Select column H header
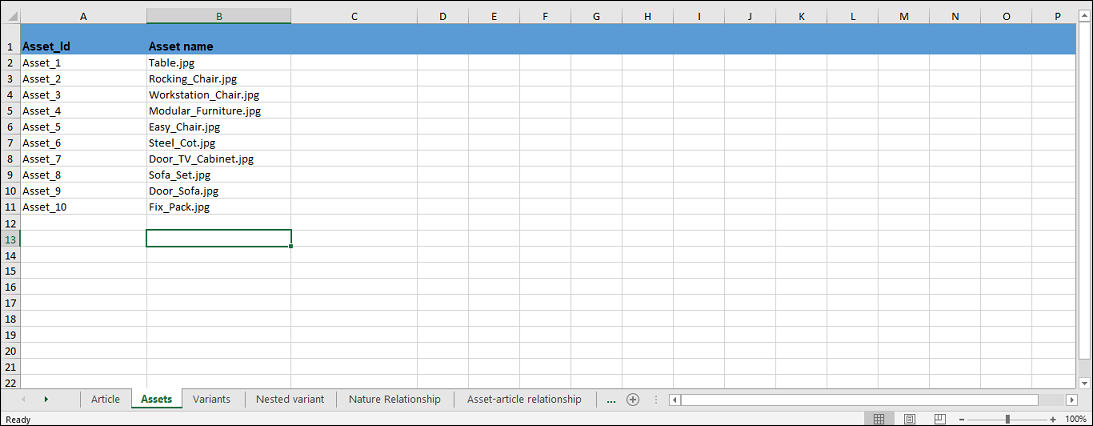The height and width of the screenshot is (426, 1093). [x=648, y=16]
